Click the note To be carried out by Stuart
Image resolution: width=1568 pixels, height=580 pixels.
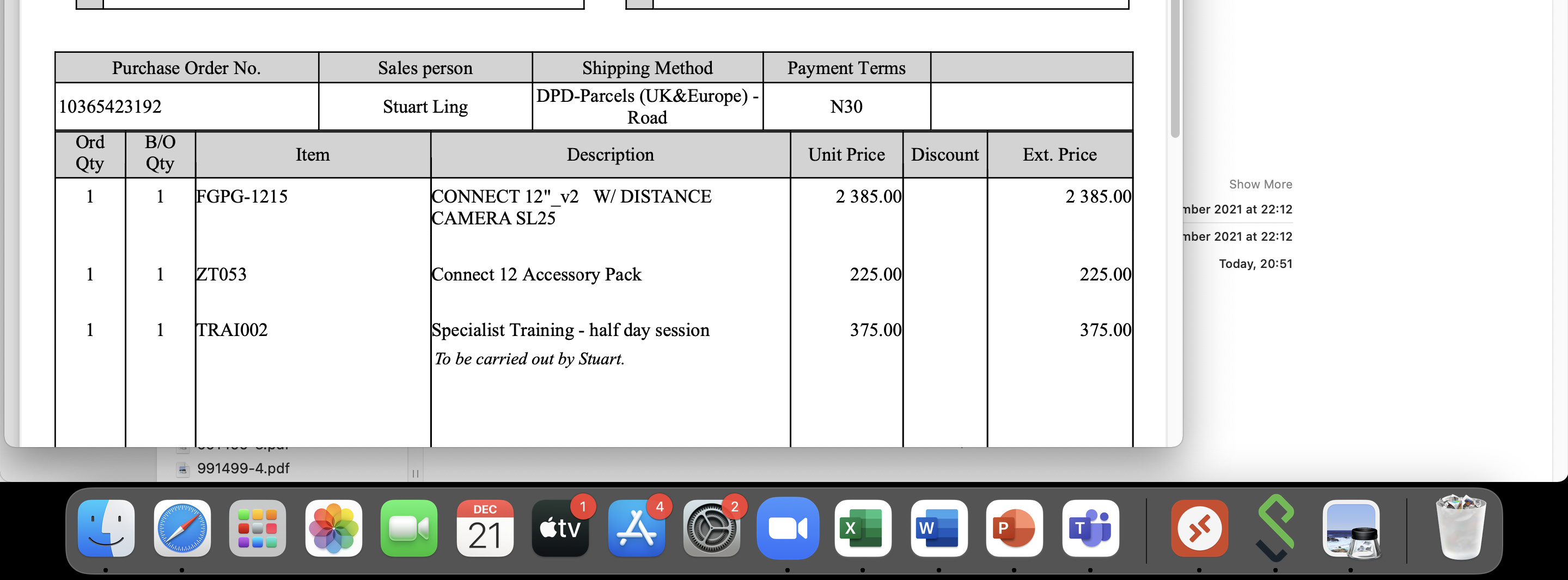coord(529,359)
